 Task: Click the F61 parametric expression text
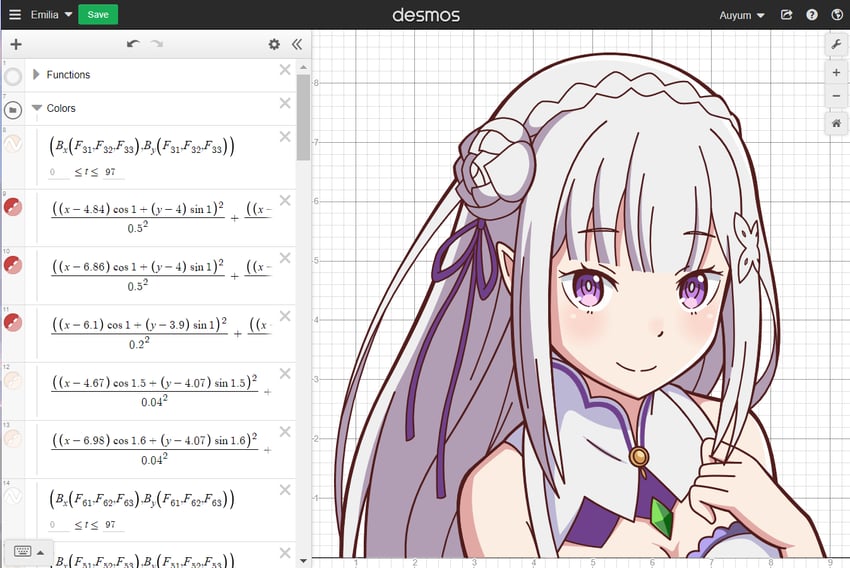pyautogui.click(x=141, y=499)
